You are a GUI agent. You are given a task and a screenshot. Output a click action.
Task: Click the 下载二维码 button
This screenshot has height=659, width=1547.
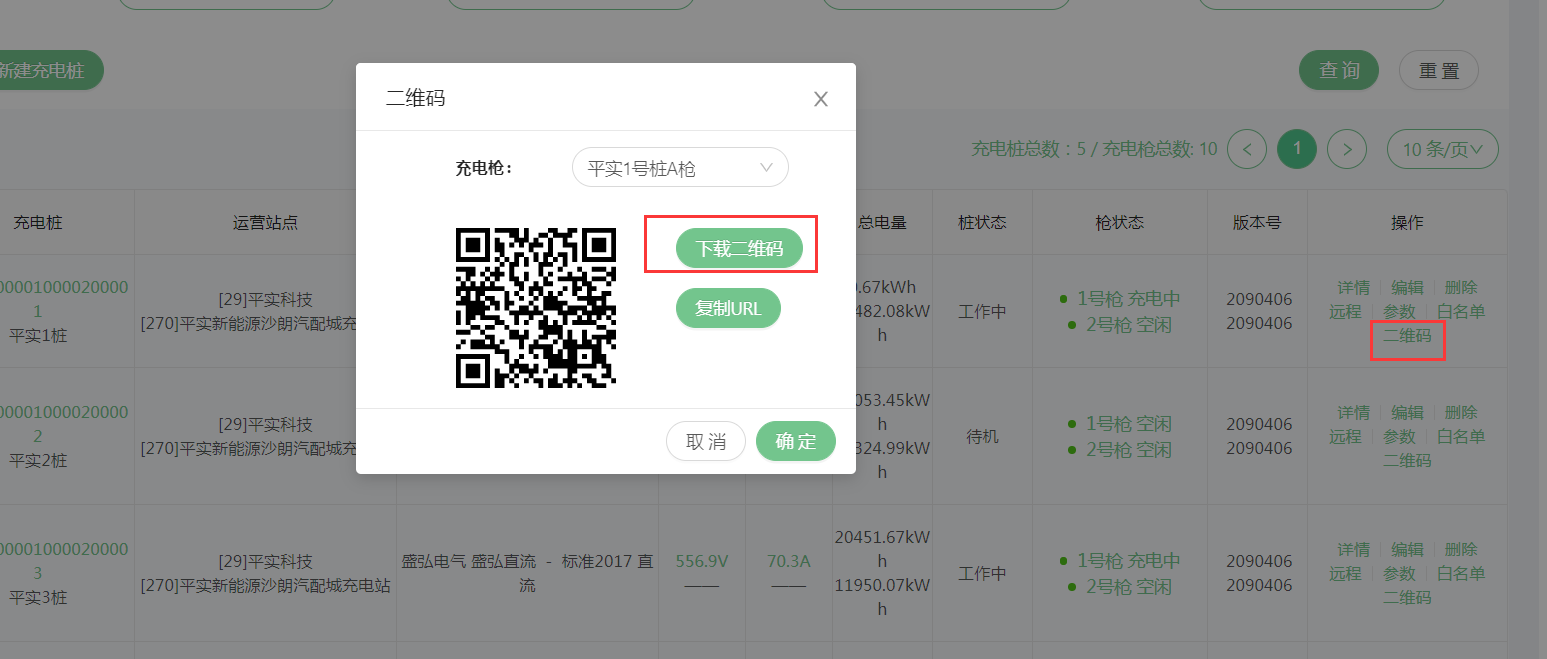point(739,249)
